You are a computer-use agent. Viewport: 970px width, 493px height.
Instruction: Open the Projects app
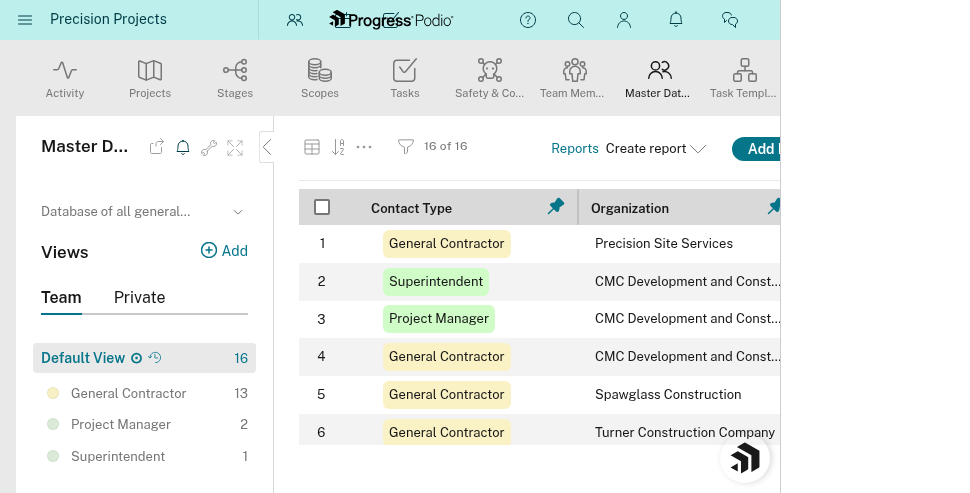(150, 79)
